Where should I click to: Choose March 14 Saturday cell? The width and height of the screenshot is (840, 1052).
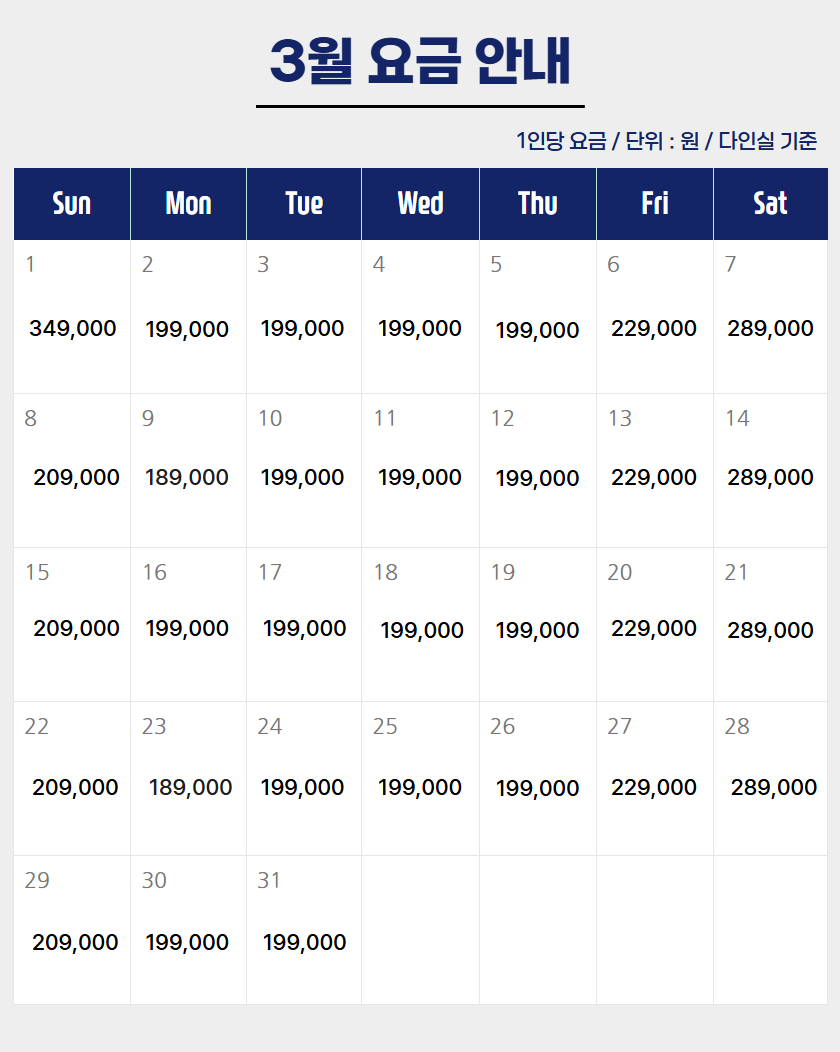[770, 470]
